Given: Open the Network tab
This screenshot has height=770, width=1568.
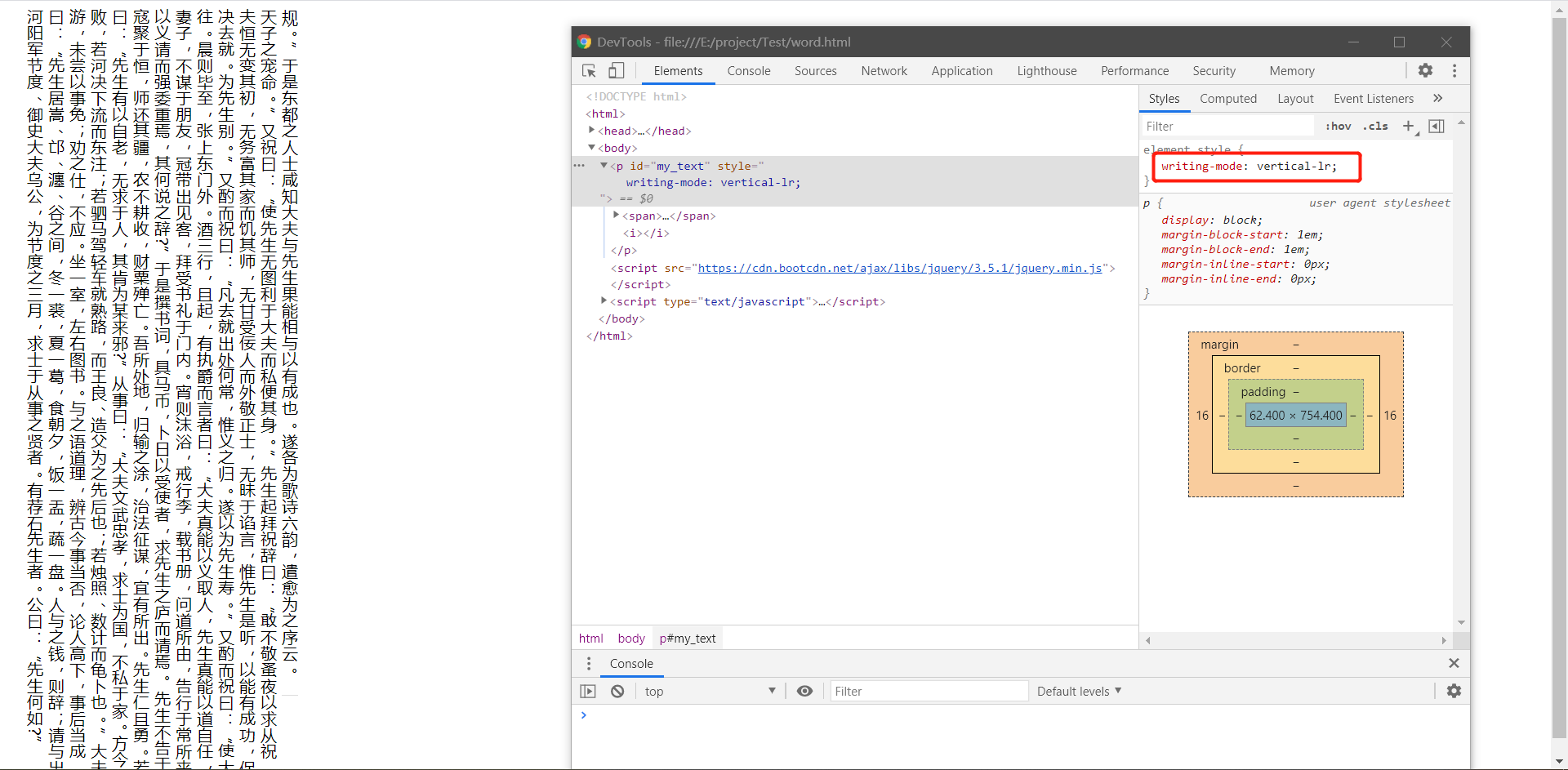Looking at the screenshot, I should coord(884,71).
